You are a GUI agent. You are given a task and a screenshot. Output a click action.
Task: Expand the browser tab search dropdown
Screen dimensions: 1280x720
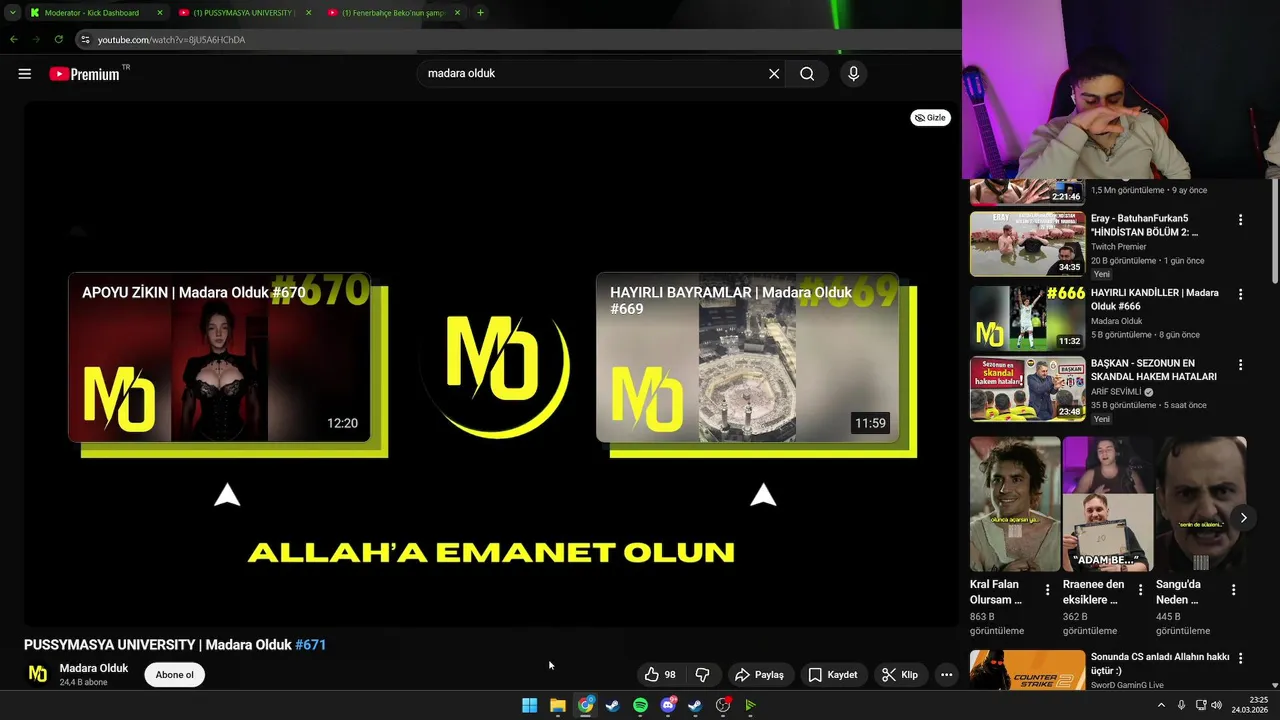[13, 13]
